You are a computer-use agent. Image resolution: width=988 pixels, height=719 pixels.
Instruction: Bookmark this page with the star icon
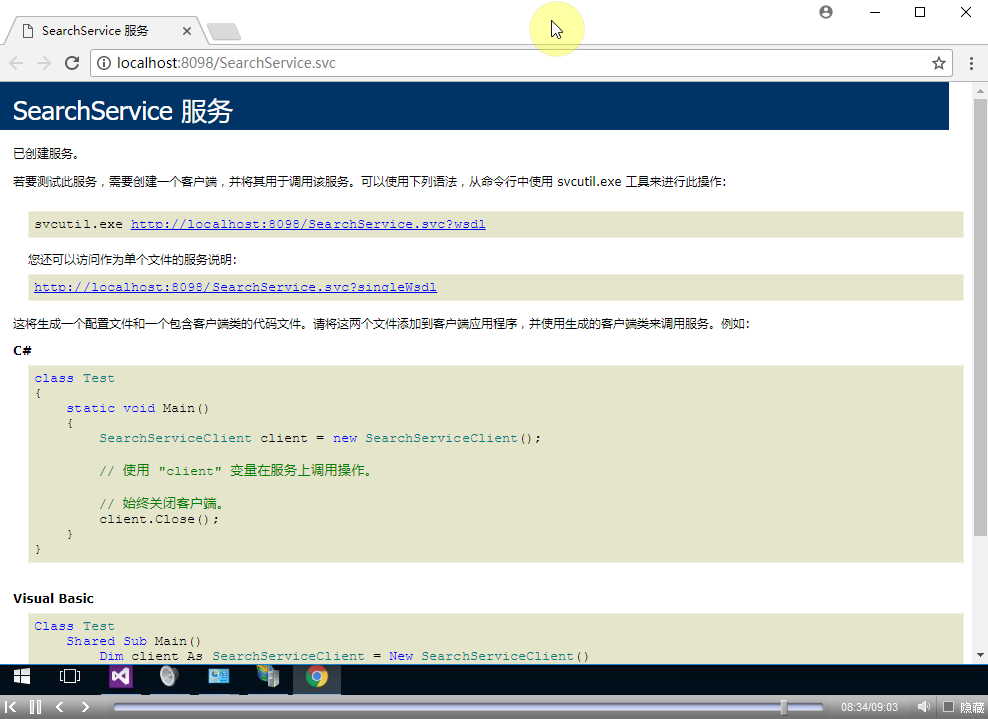pos(938,63)
